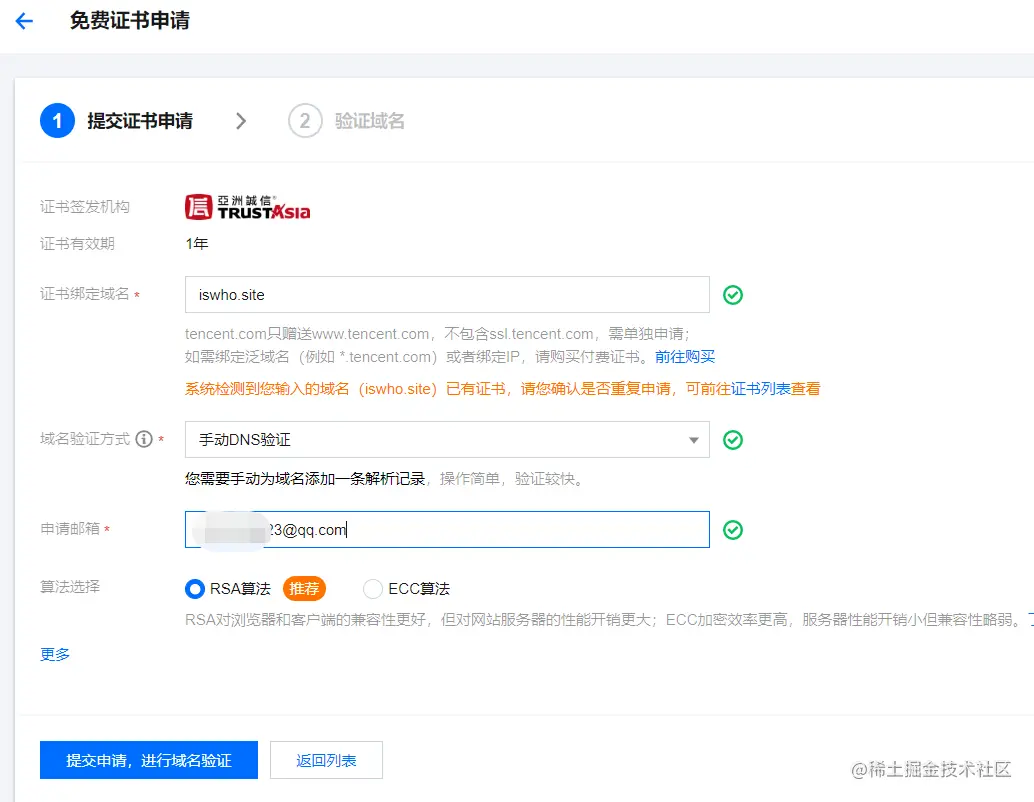Expand the 更多 options section
The image size is (1034, 802).
tap(55, 654)
